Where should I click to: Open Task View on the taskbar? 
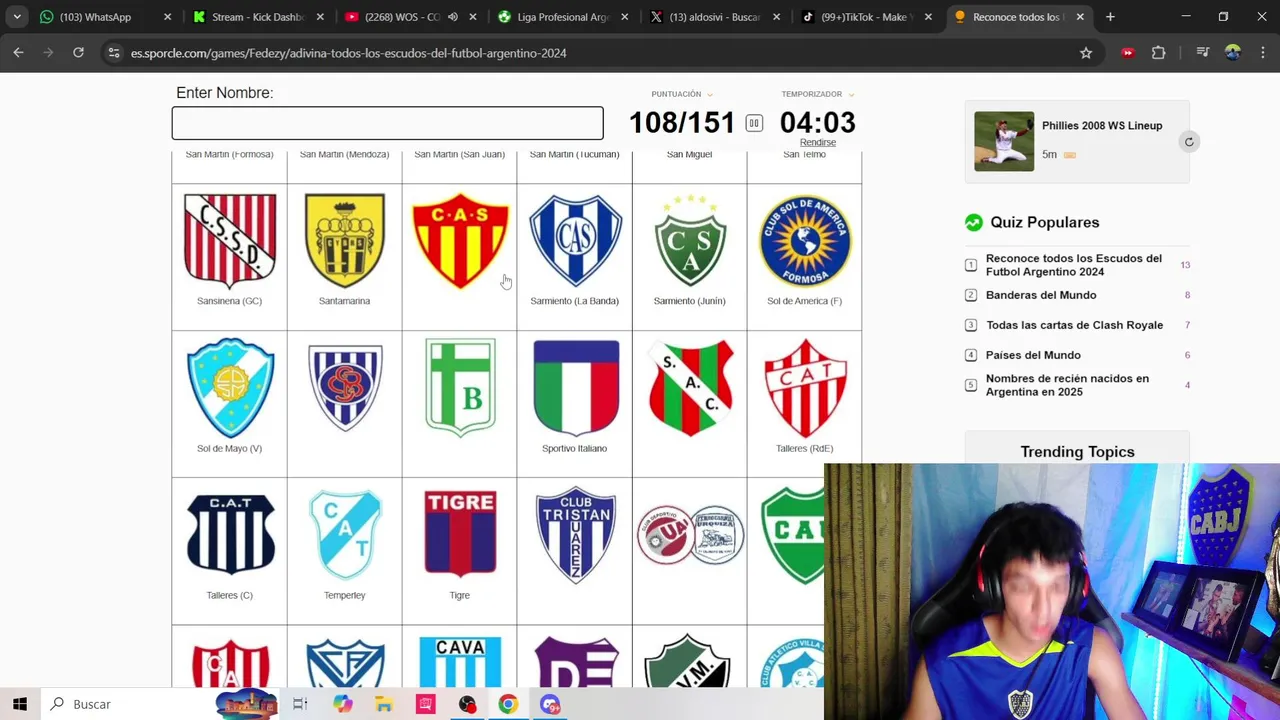tap(300, 704)
